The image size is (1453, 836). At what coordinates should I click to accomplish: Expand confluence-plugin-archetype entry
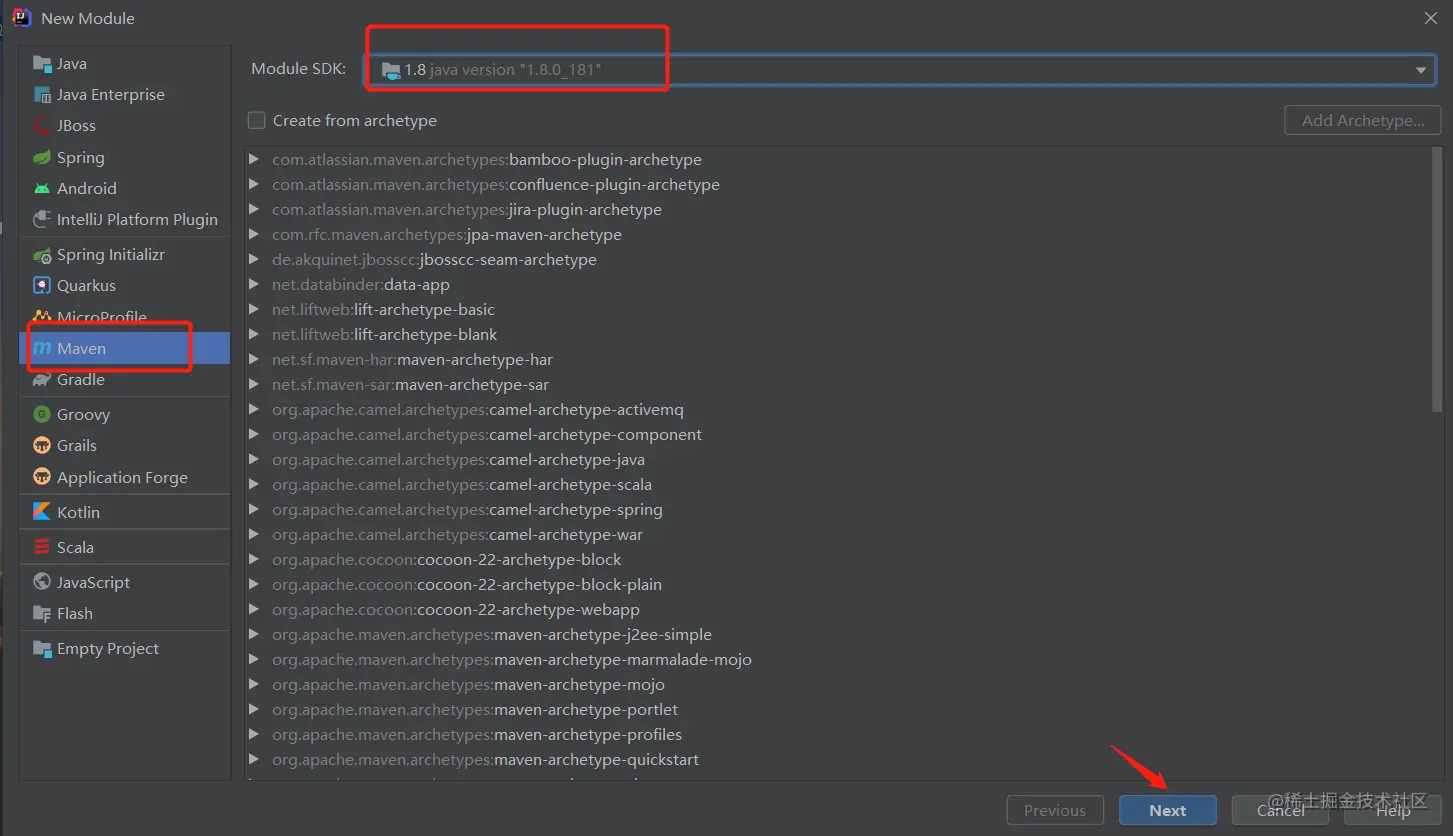[254, 185]
